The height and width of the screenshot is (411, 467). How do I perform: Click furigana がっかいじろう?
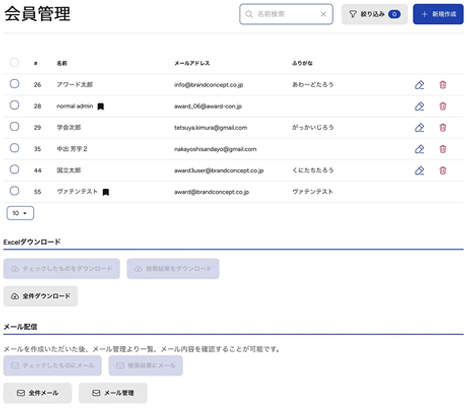(x=313, y=127)
